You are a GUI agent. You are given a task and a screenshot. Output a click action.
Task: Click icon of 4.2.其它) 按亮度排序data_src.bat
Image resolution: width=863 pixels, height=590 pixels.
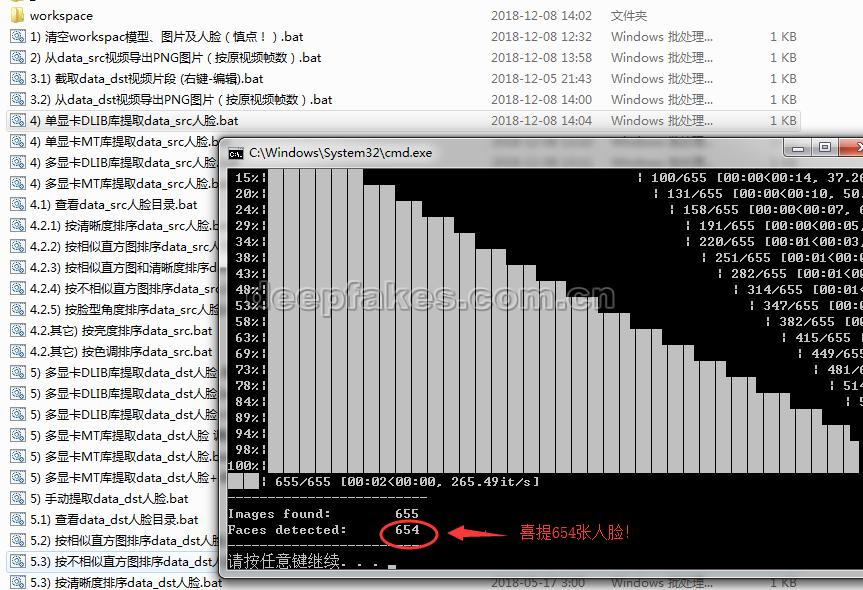(x=18, y=330)
